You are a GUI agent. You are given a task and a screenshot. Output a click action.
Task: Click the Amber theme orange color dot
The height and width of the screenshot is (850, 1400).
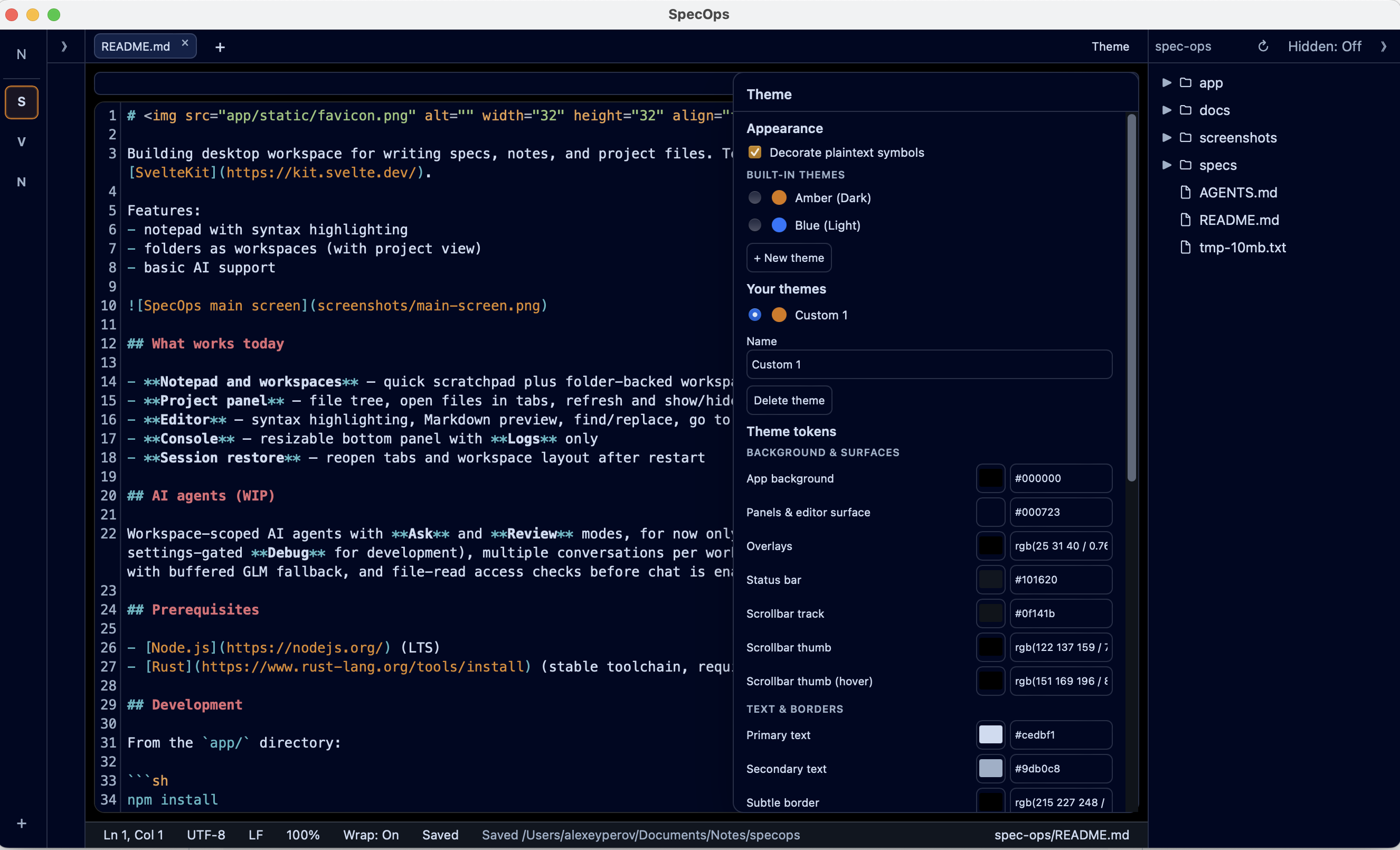click(x=779, y=198)
